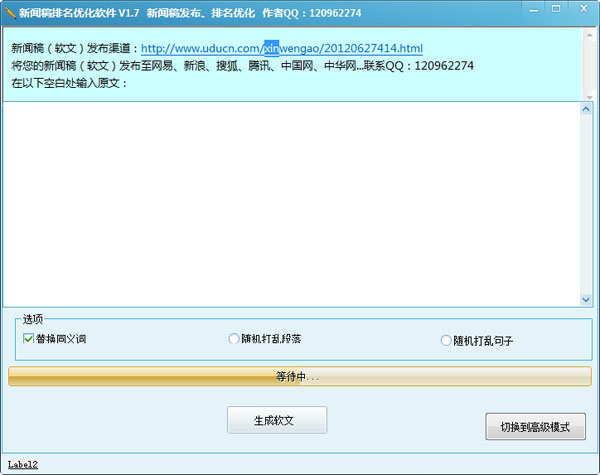Image resolution: width=600 pixels, height=475 pixels.
Task: Click the scrollbar up arrow in text area
Action: point(587,109)
